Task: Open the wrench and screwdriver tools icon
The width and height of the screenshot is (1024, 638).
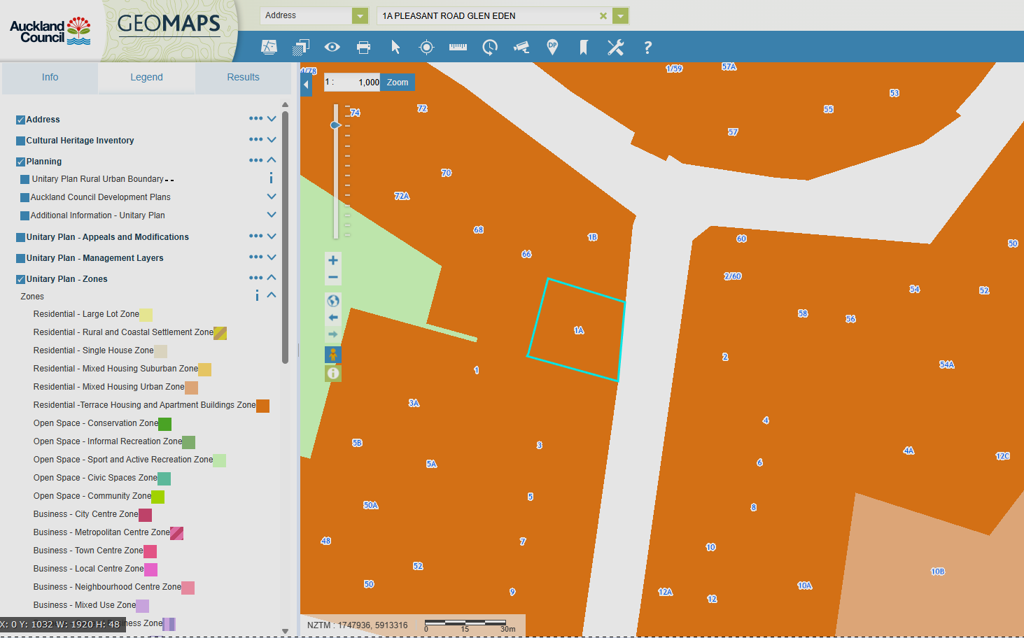Action: [615, 47]
